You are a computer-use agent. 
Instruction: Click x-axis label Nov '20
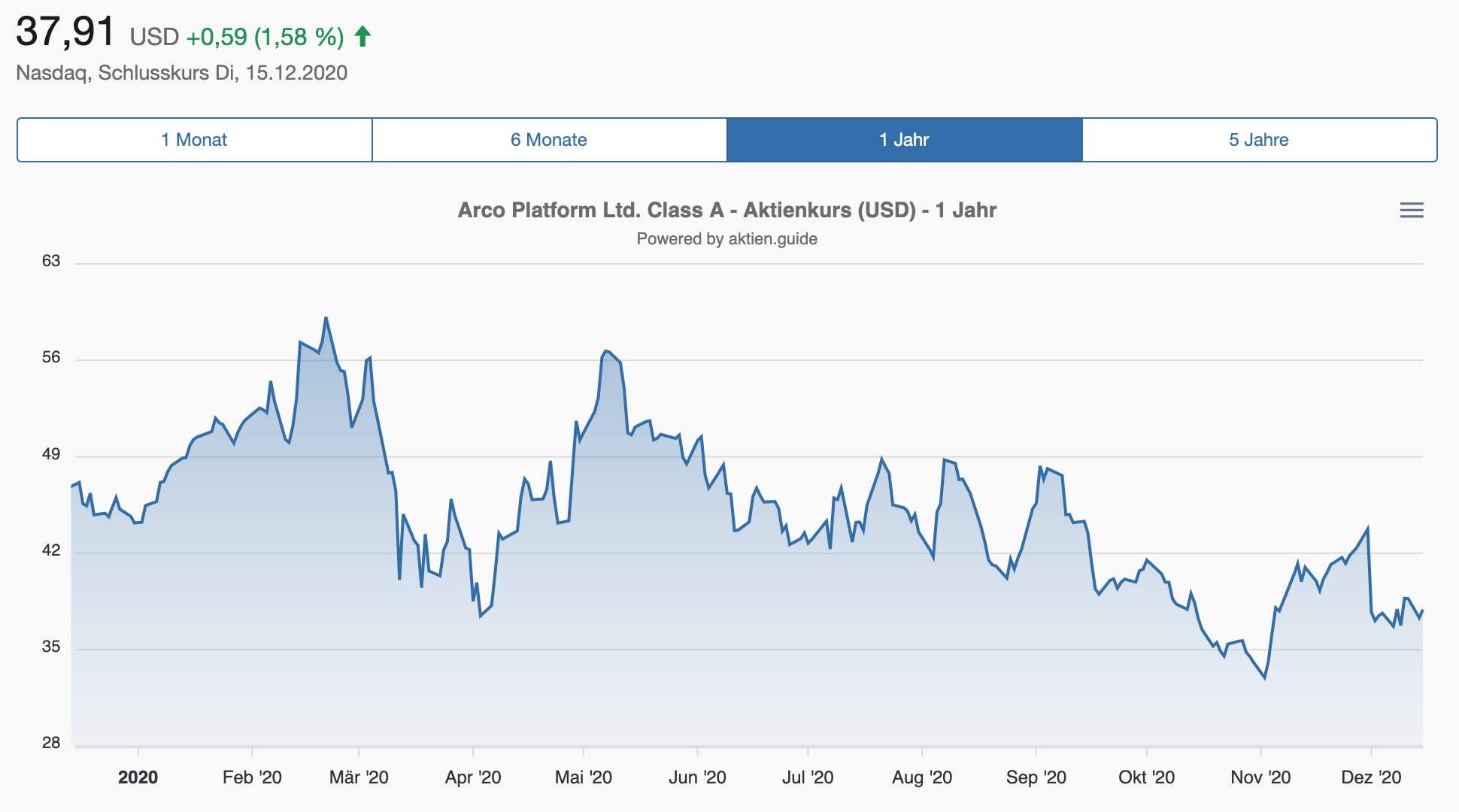1260,777
